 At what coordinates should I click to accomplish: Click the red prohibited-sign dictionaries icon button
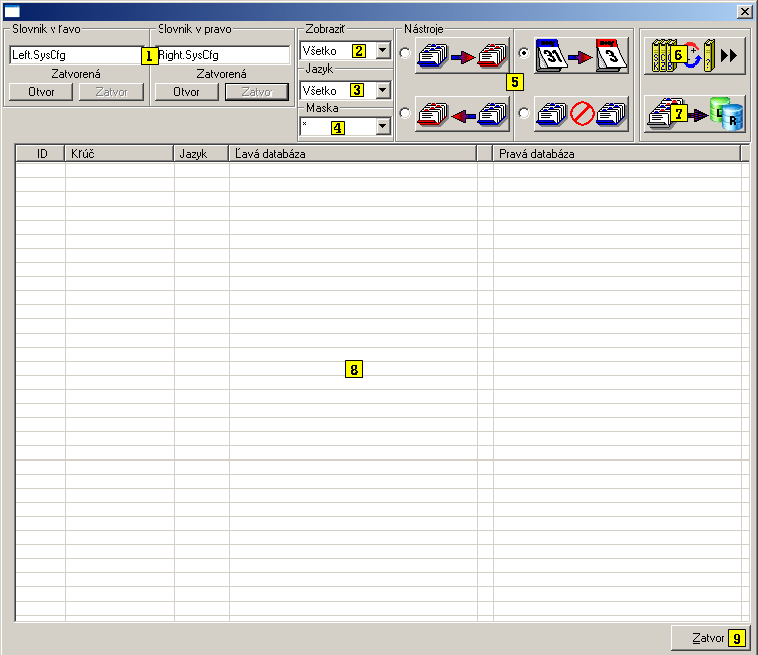[x=580, y=113]
